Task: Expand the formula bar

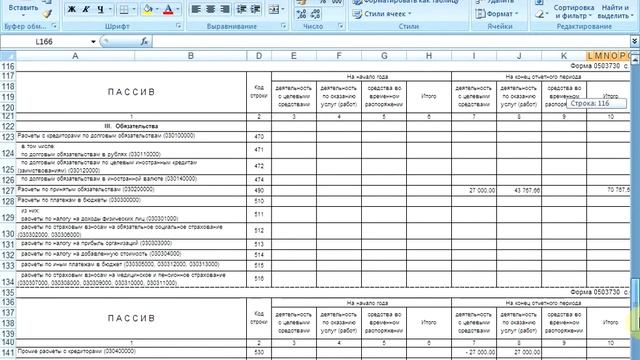Action: point(635,41)
